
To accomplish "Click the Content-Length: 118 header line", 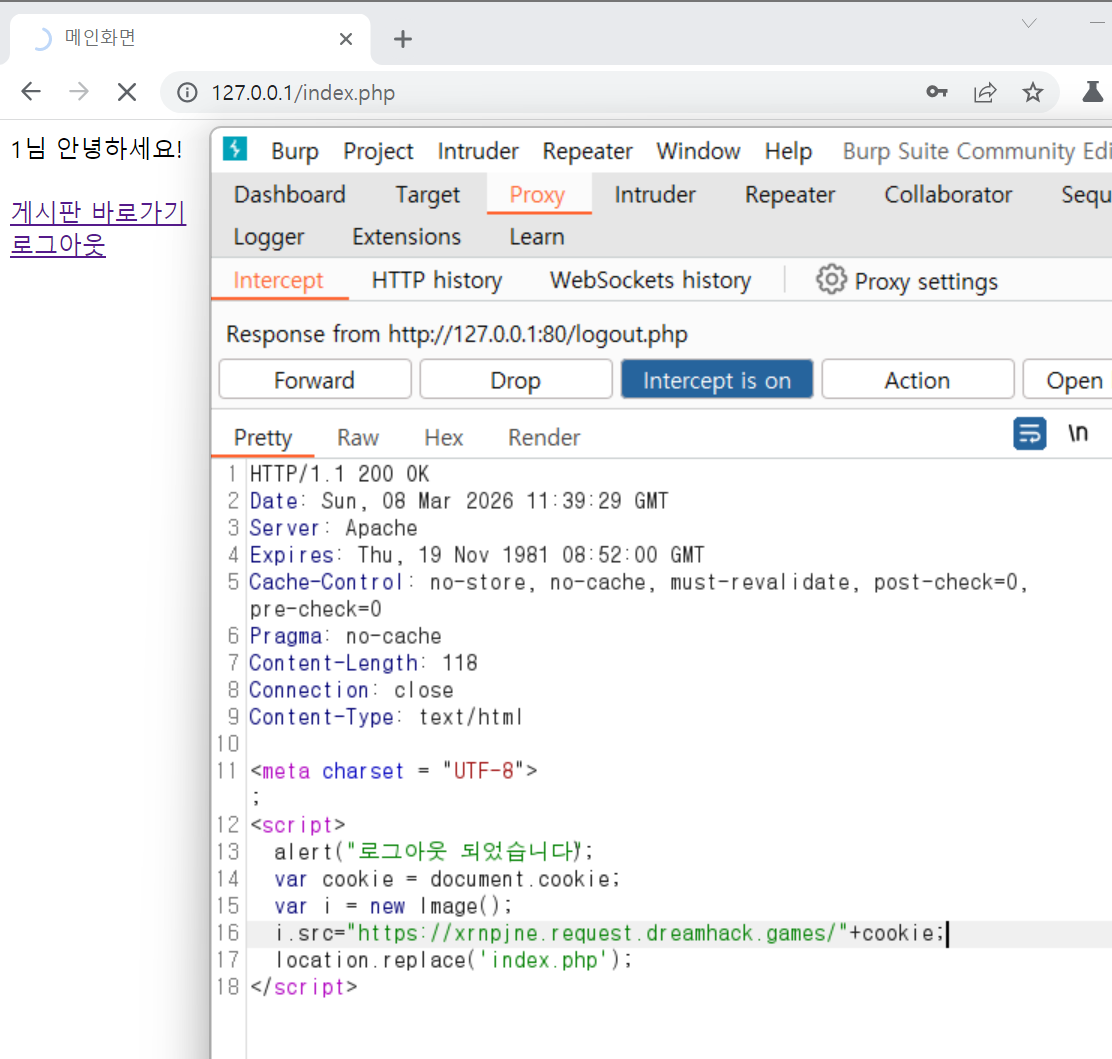I will click(363, 662).
